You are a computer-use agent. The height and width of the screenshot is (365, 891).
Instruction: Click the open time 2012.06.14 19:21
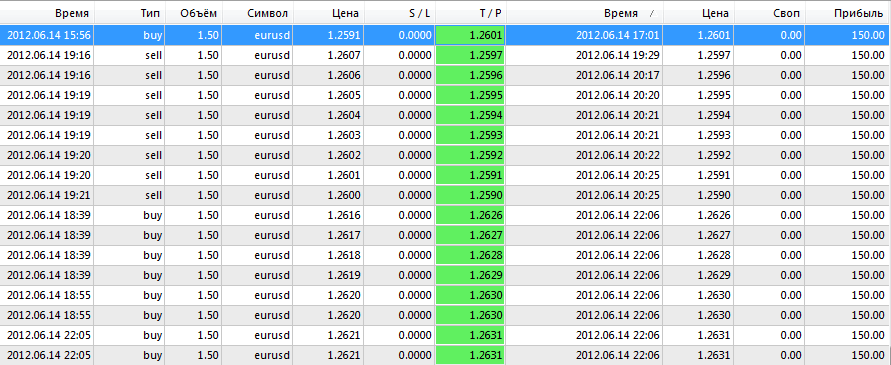pos(49,195)
